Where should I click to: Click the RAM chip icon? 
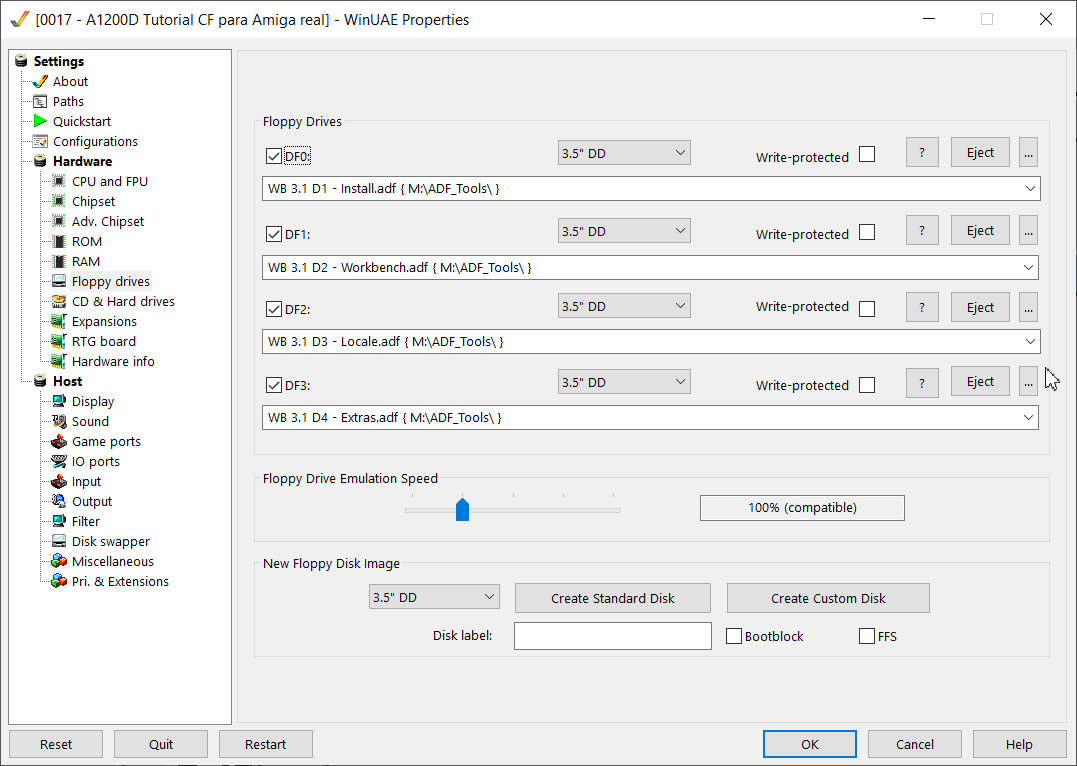point(59,262)
